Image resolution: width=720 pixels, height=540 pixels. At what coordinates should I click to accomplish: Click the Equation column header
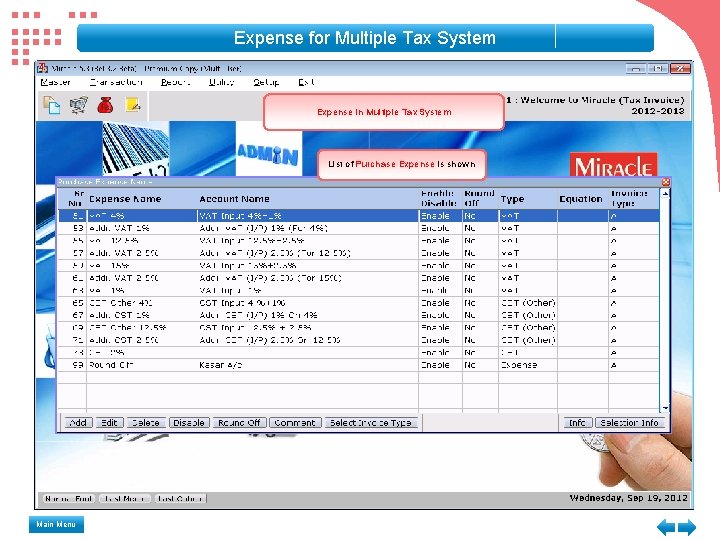tap(581, 199)
